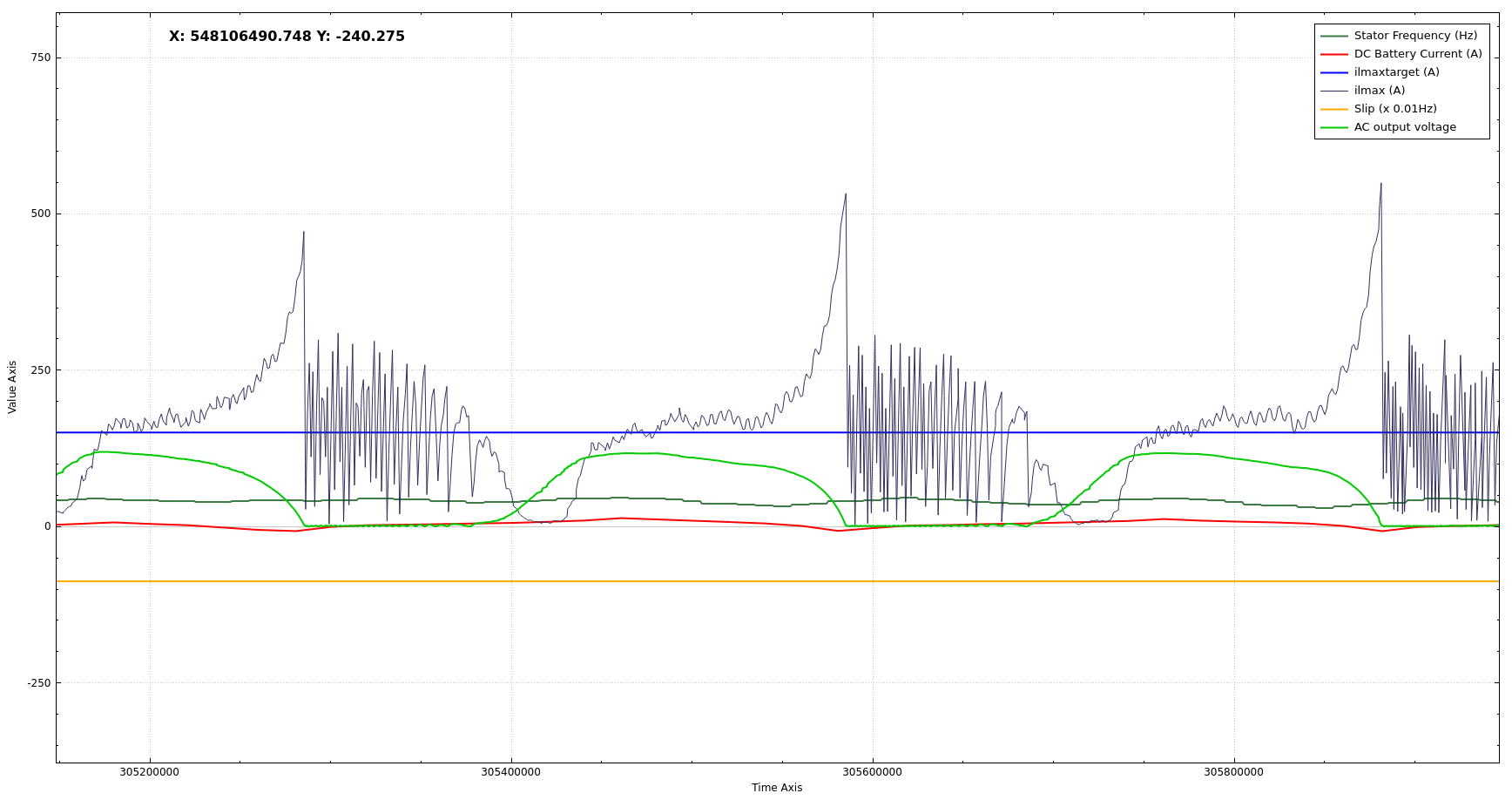Click the X/Y cursor coordinate readout
The image size is (1512, 800).
coord(287,37)
